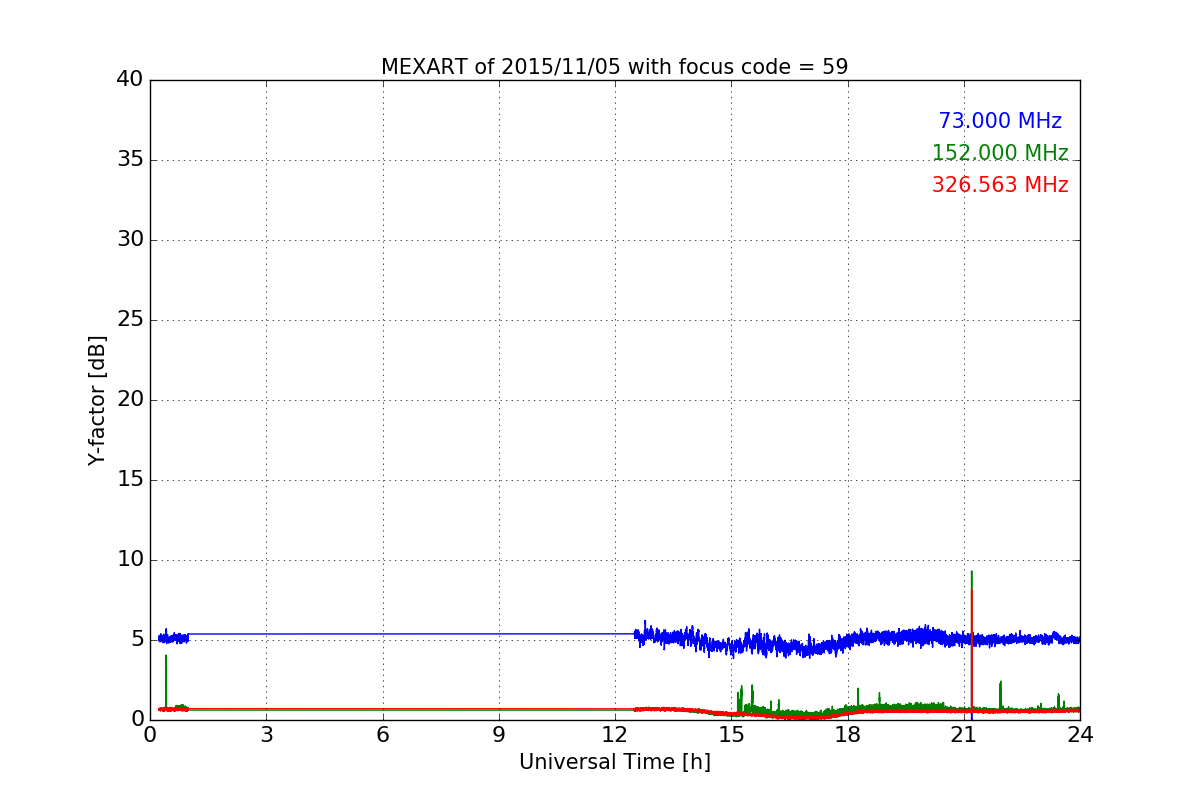
Task: Select the red 326.563 MHz legend label
Action: click(x=1000, y=185)
